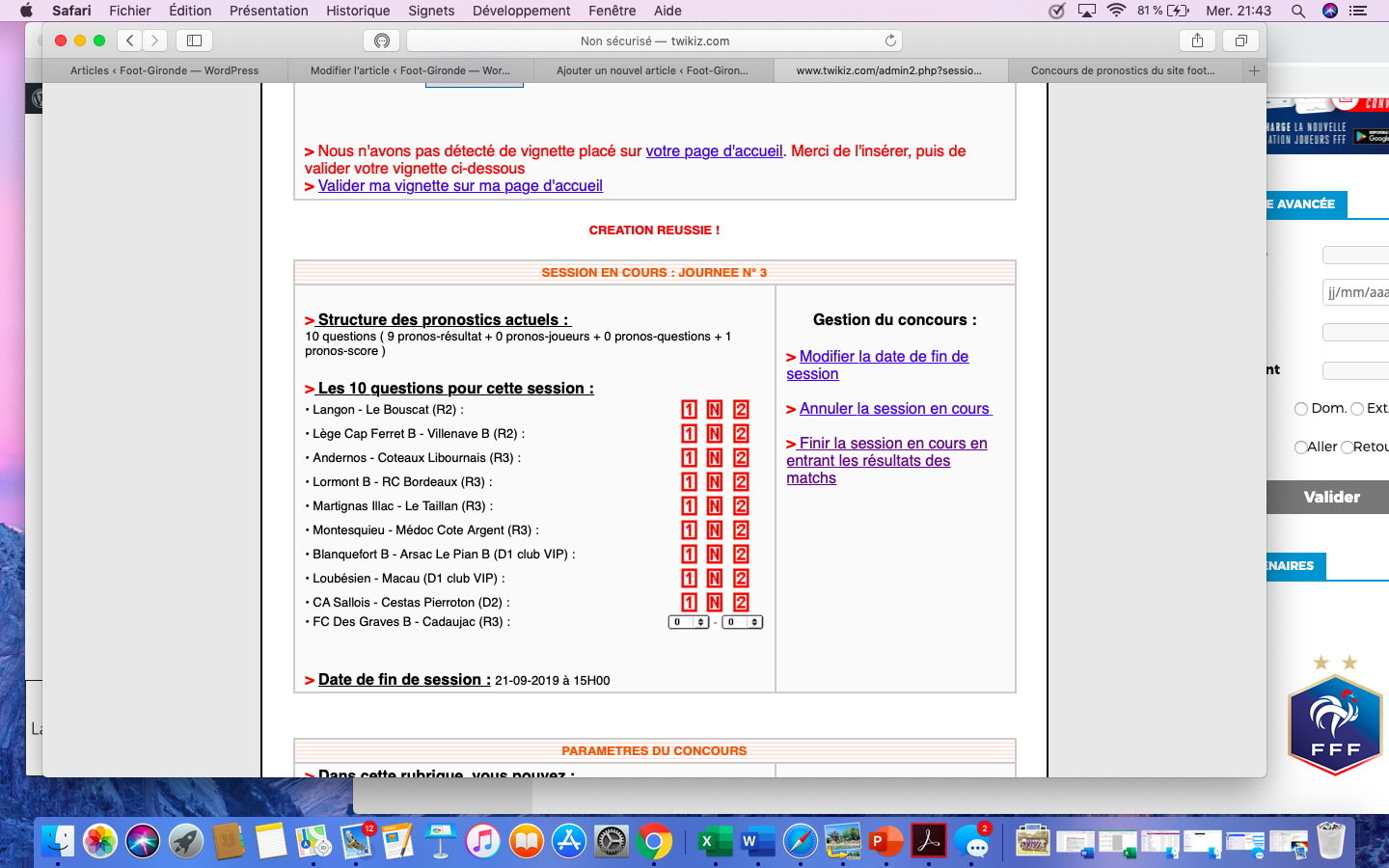Open the Wi-Fi status menu

click(x=1116, y=11)
